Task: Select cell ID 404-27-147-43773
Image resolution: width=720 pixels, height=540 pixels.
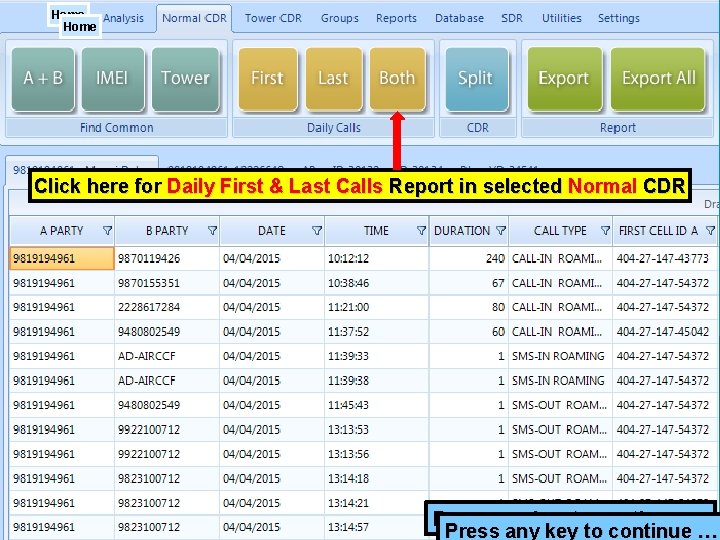Action: click(x=664, y=259)
